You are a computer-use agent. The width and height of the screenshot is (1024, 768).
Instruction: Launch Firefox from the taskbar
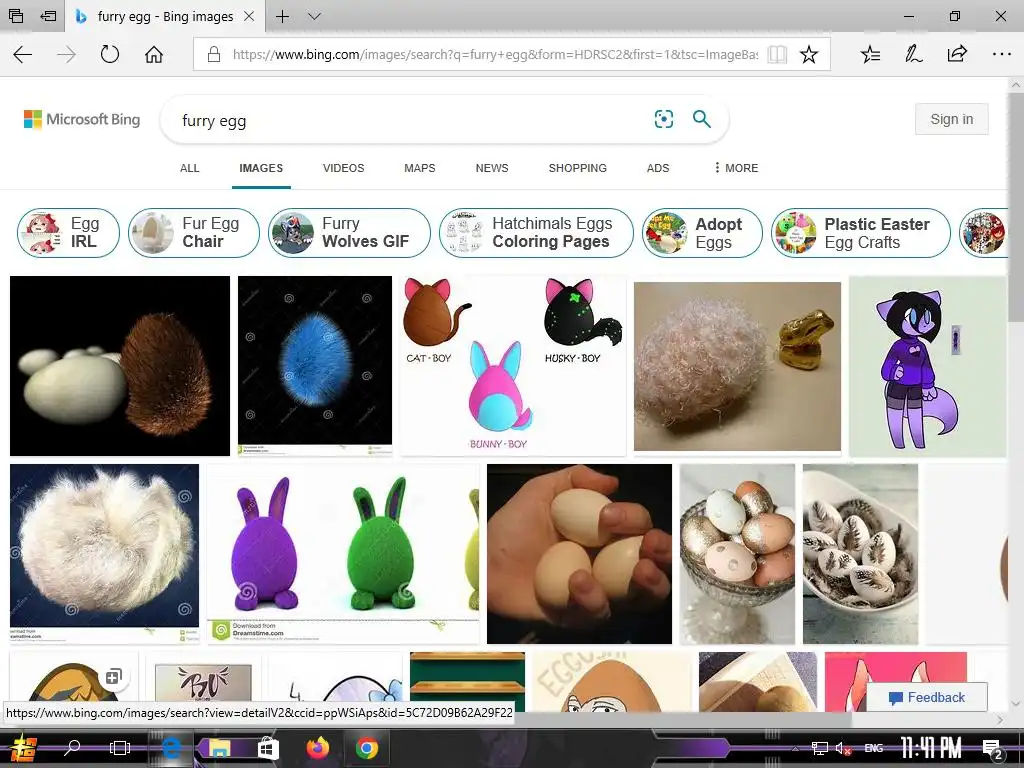point(318,748)
